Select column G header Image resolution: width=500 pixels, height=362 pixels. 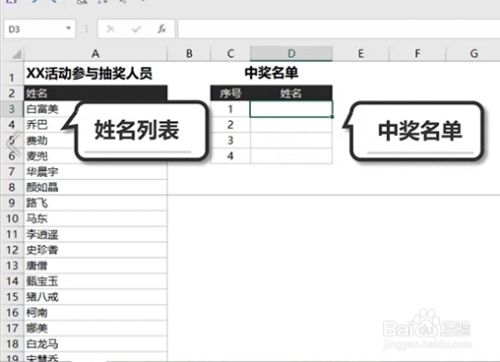tap(474, 54)
